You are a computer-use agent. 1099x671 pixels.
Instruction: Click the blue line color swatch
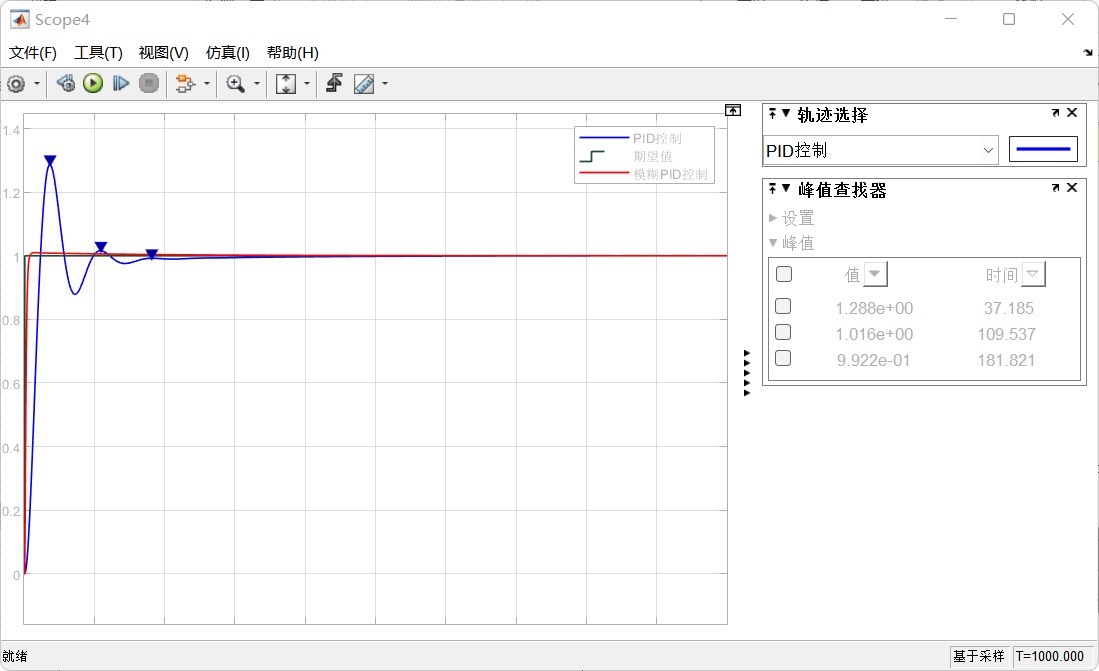pos(1043,149)
